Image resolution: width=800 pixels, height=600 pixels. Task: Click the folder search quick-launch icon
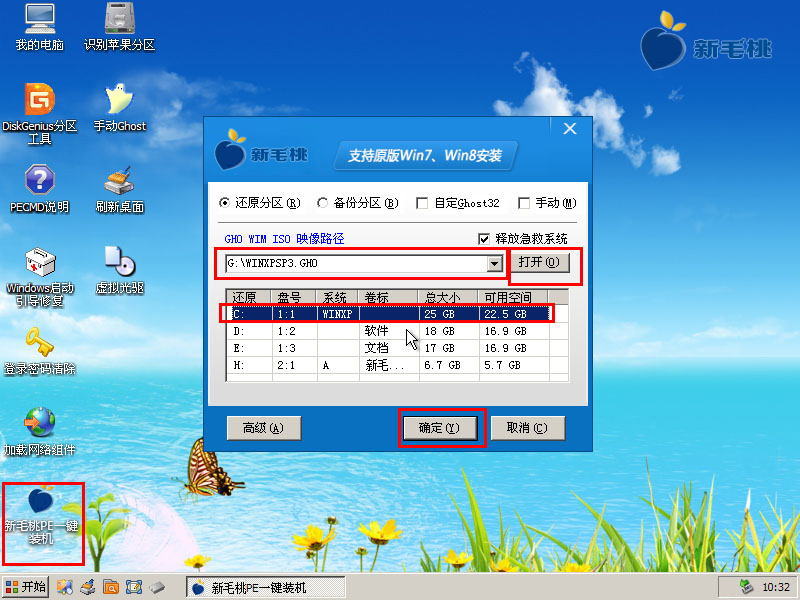click(111, 587)
